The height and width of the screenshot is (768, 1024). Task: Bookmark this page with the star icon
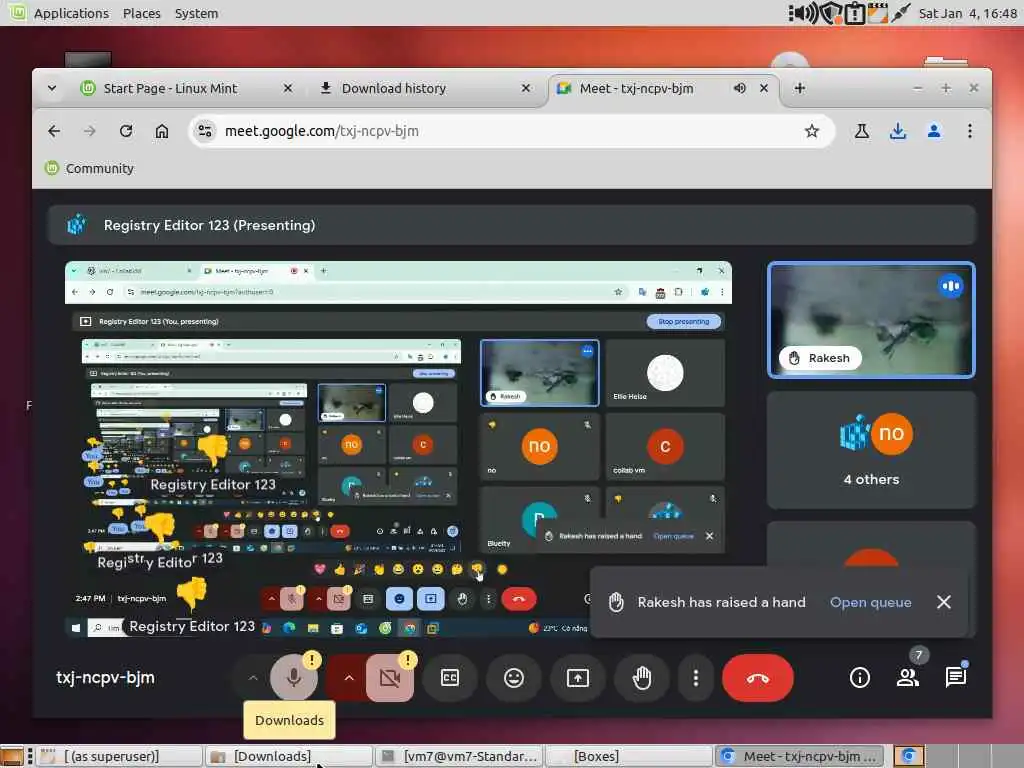pos(812,131)
